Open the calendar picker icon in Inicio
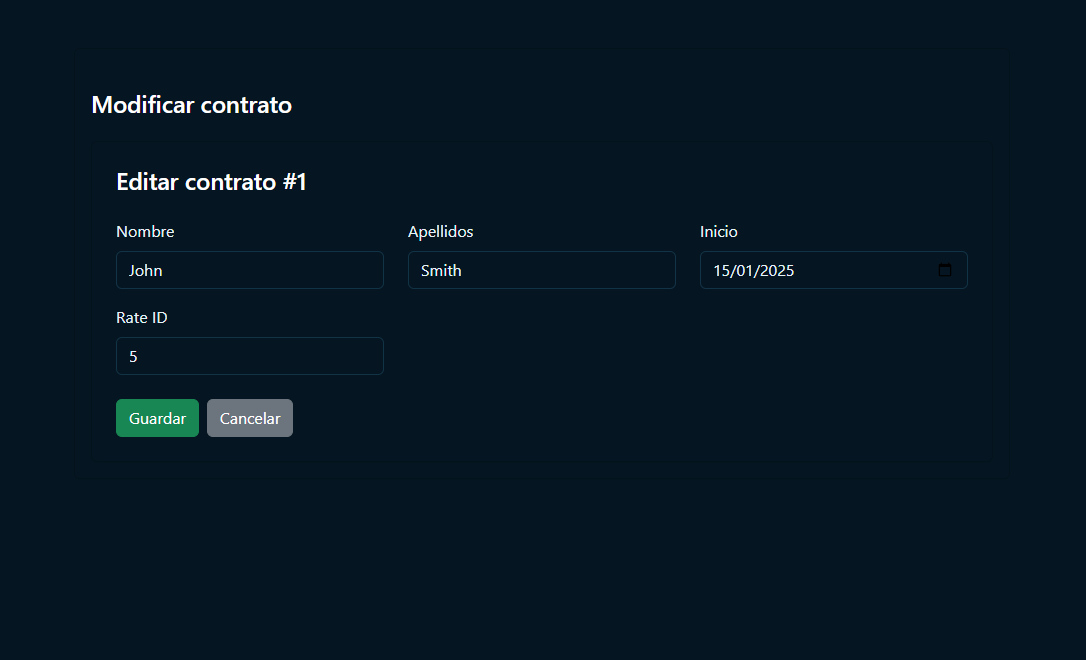 945,270
